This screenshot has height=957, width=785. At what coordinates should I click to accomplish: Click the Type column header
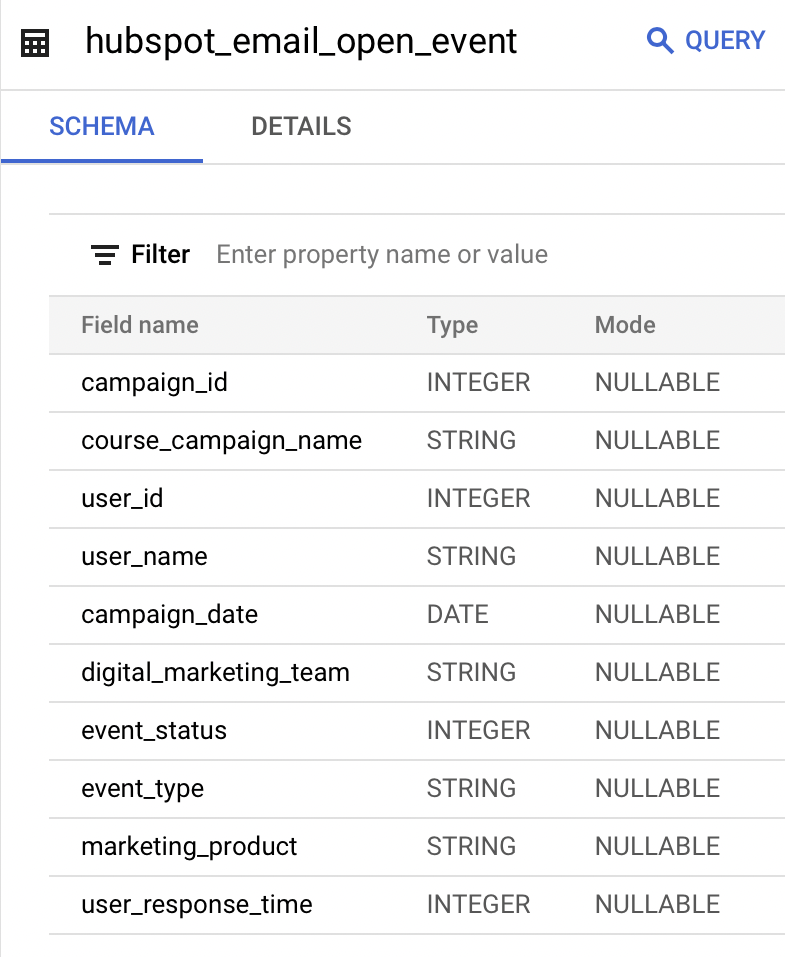click(x=452, y=325)
